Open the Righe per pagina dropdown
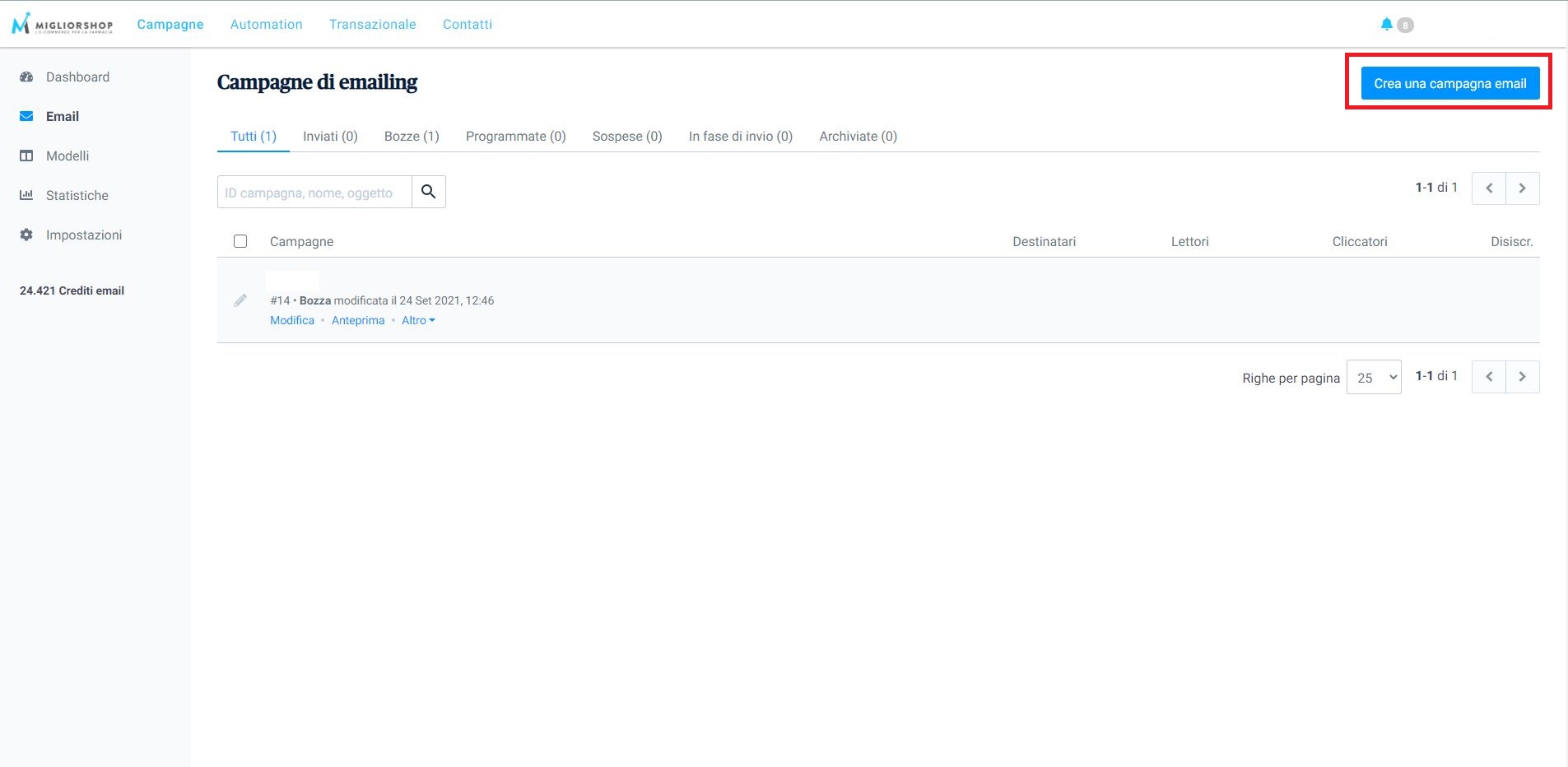Screen dimensions: 1568x767 (x=1373, y=377)
